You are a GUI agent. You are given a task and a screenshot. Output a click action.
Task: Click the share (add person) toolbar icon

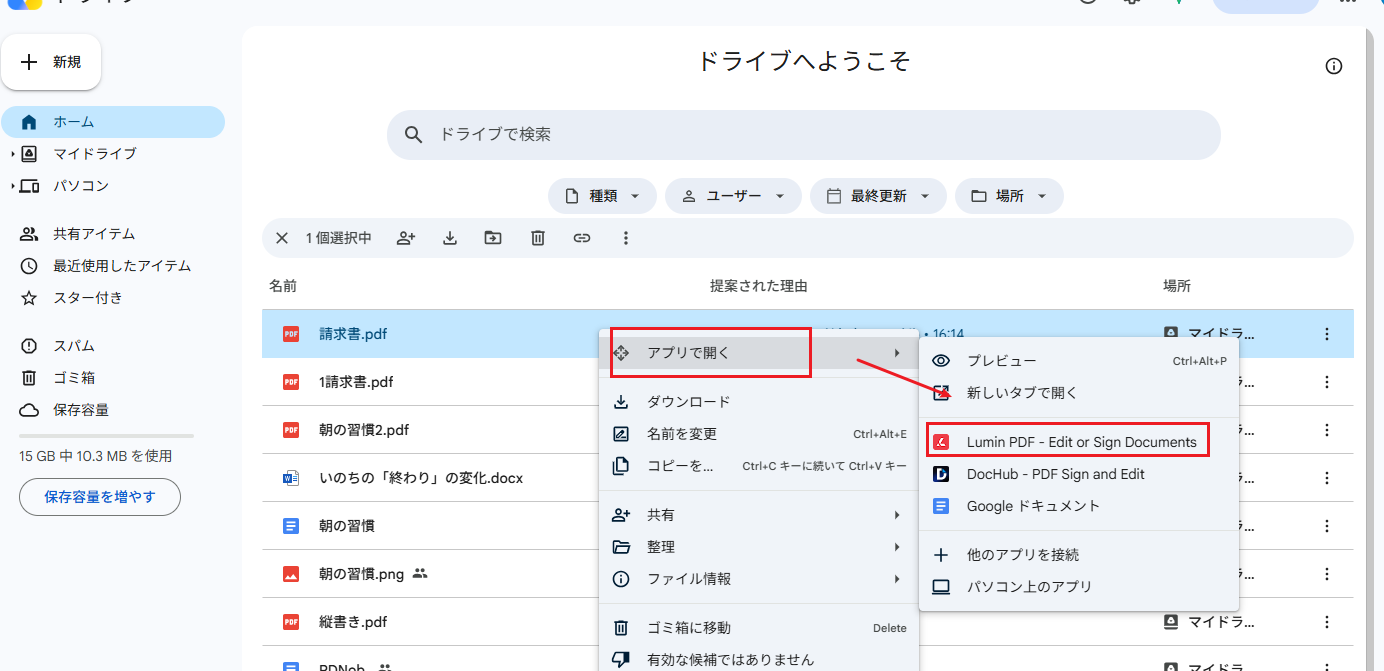coord(406,238)
